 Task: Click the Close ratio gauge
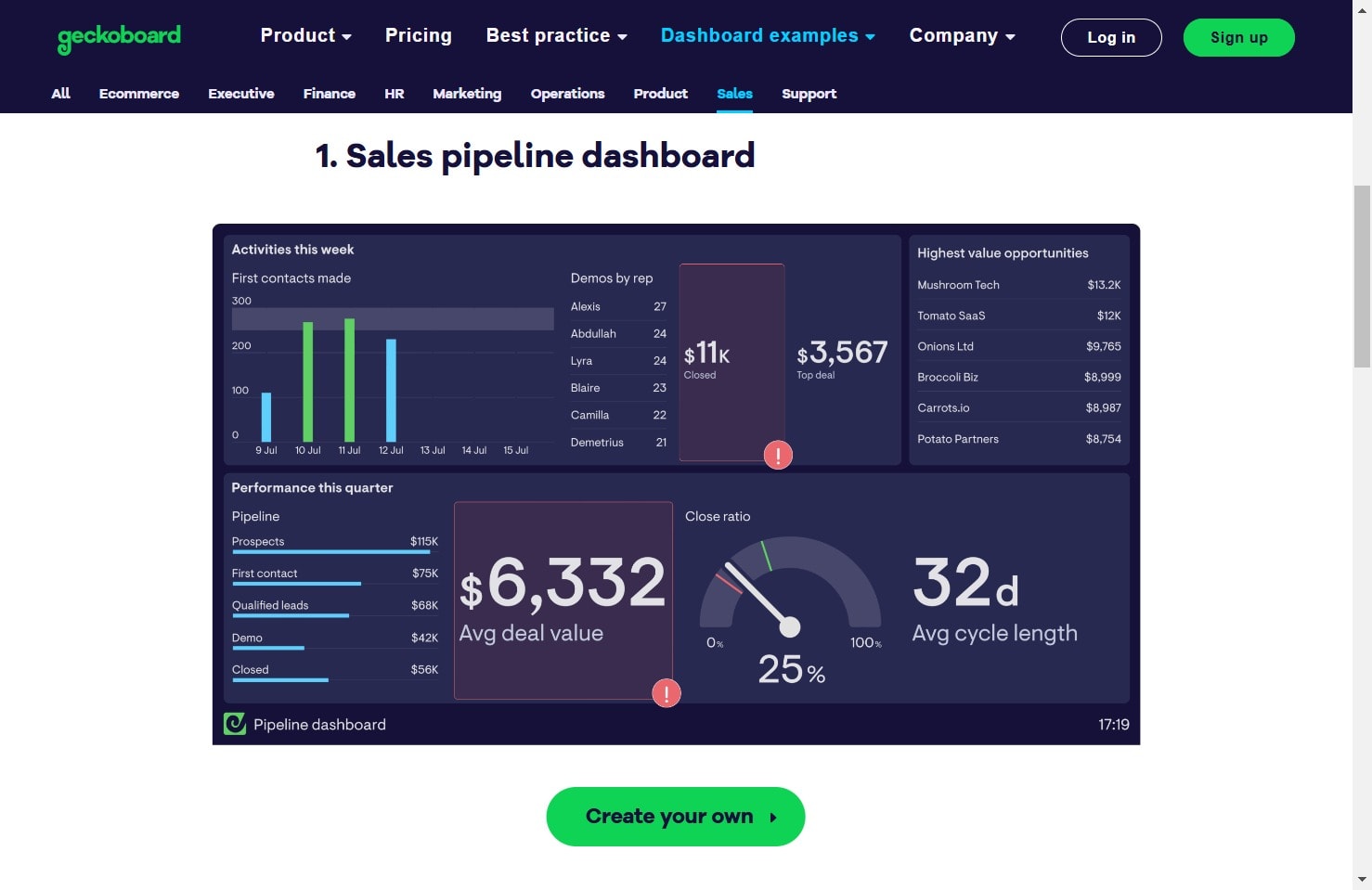pyautogui.click(x=790, y=587)
